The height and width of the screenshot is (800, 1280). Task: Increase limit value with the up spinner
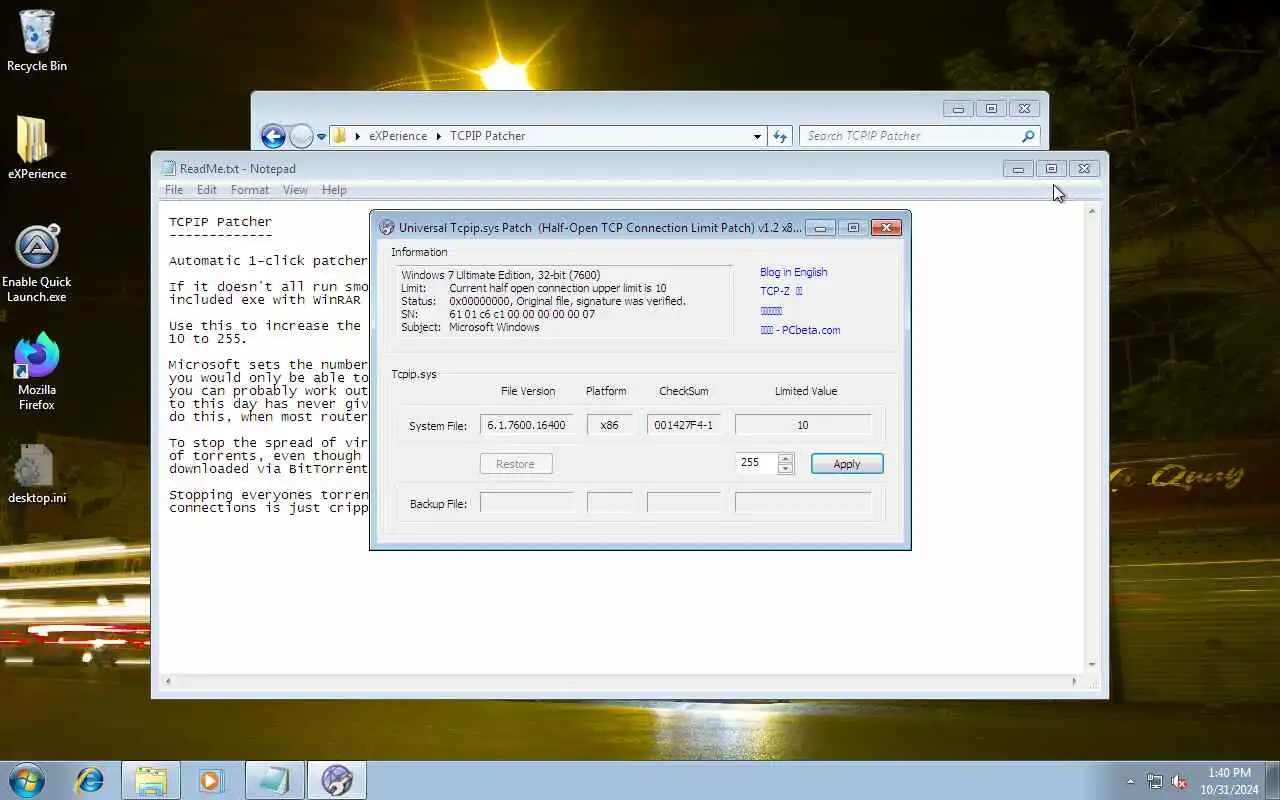(786, 458)
